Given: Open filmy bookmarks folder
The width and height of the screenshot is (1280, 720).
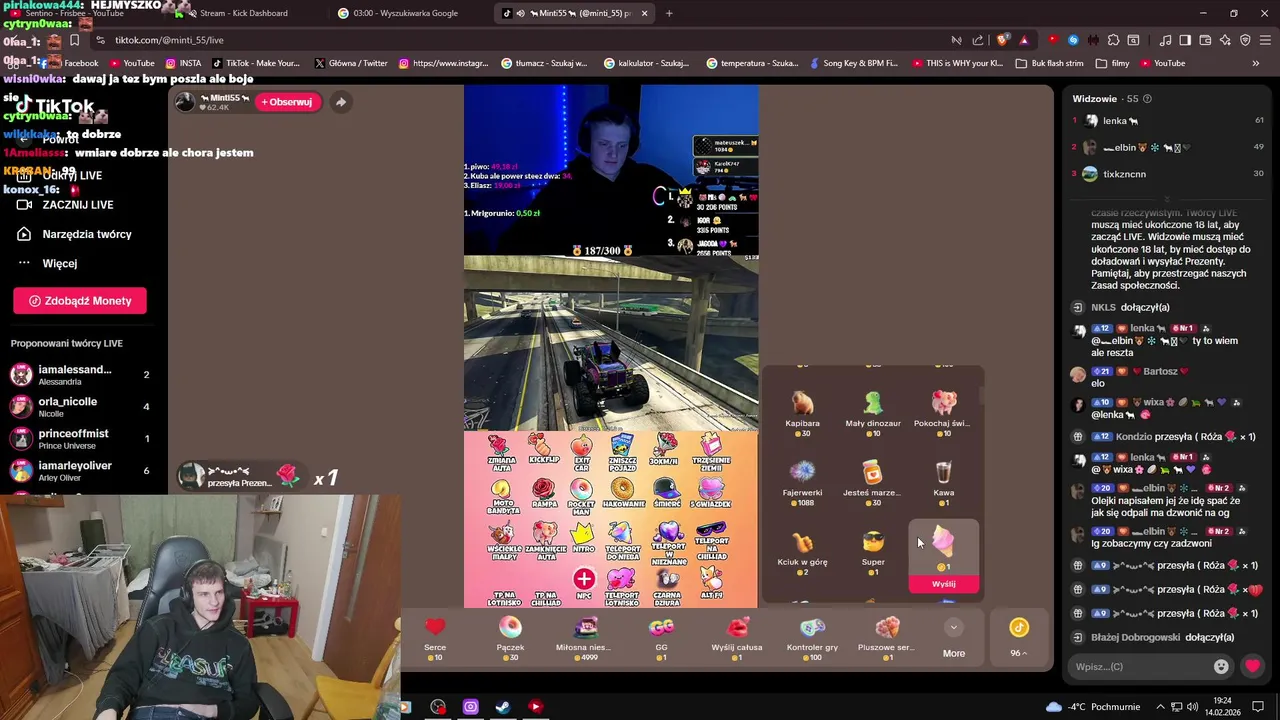Looking at the screenshot, I should 1113,63.
